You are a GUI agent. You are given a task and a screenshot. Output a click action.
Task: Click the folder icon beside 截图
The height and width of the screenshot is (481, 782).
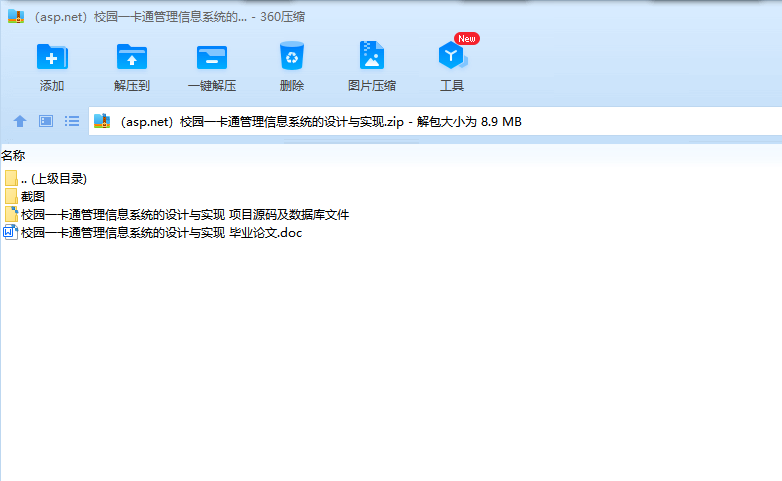[x=11, y=197]
